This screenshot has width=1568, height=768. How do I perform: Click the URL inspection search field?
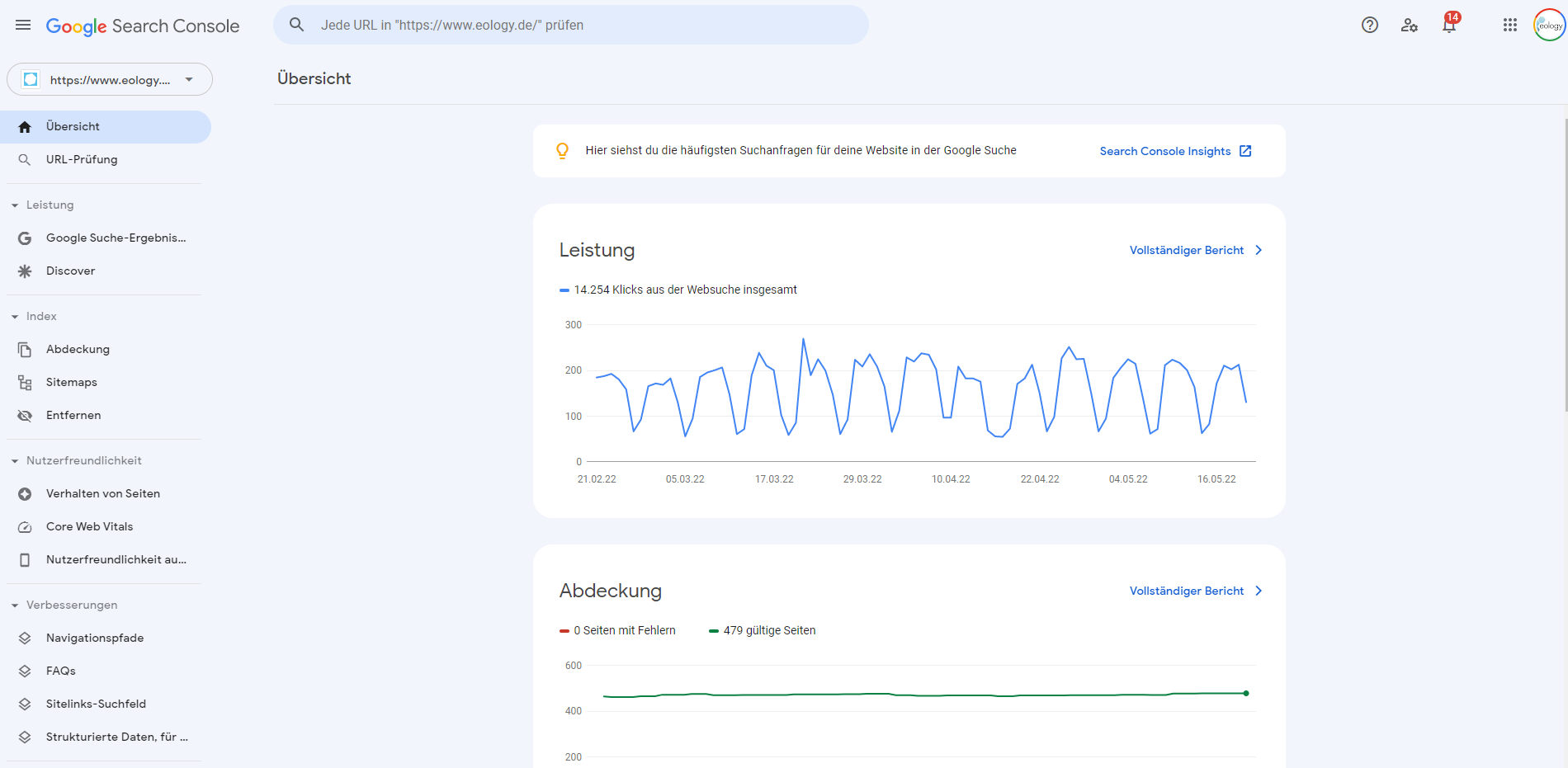coord(571,25)
